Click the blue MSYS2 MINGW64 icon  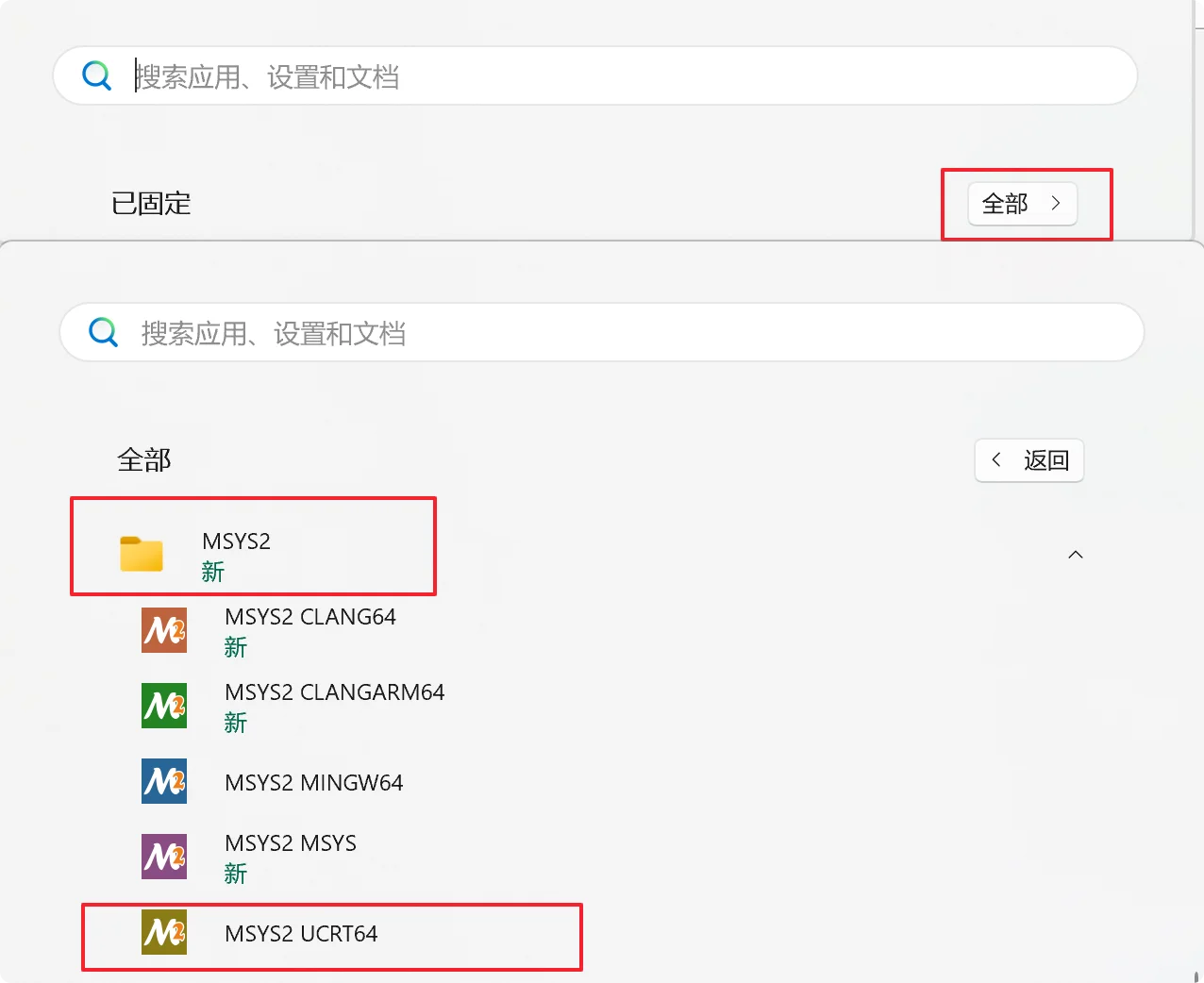pyautogui.click(x=164, y=781)
